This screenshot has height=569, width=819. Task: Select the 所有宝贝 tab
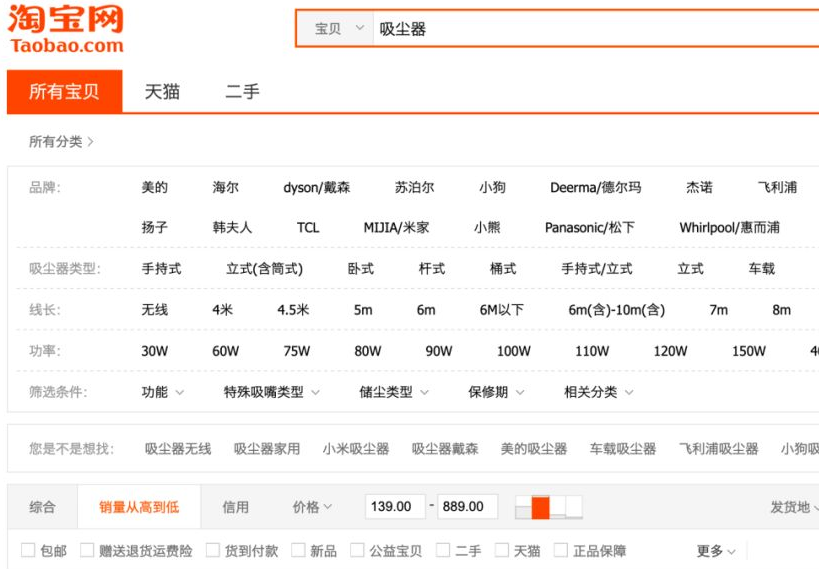(x=64, y=91)
